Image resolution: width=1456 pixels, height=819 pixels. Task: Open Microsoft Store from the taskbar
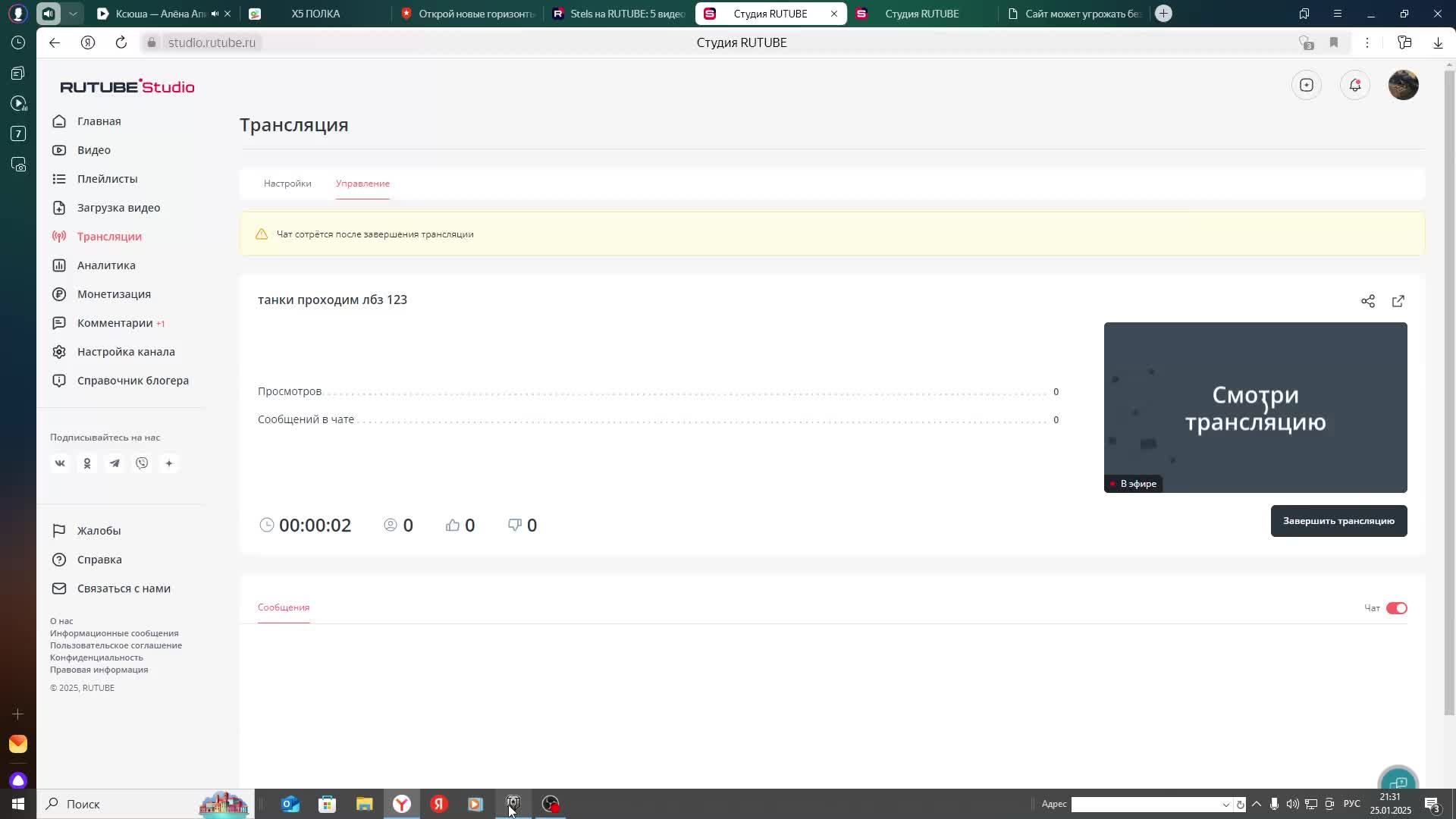point(328,804)
